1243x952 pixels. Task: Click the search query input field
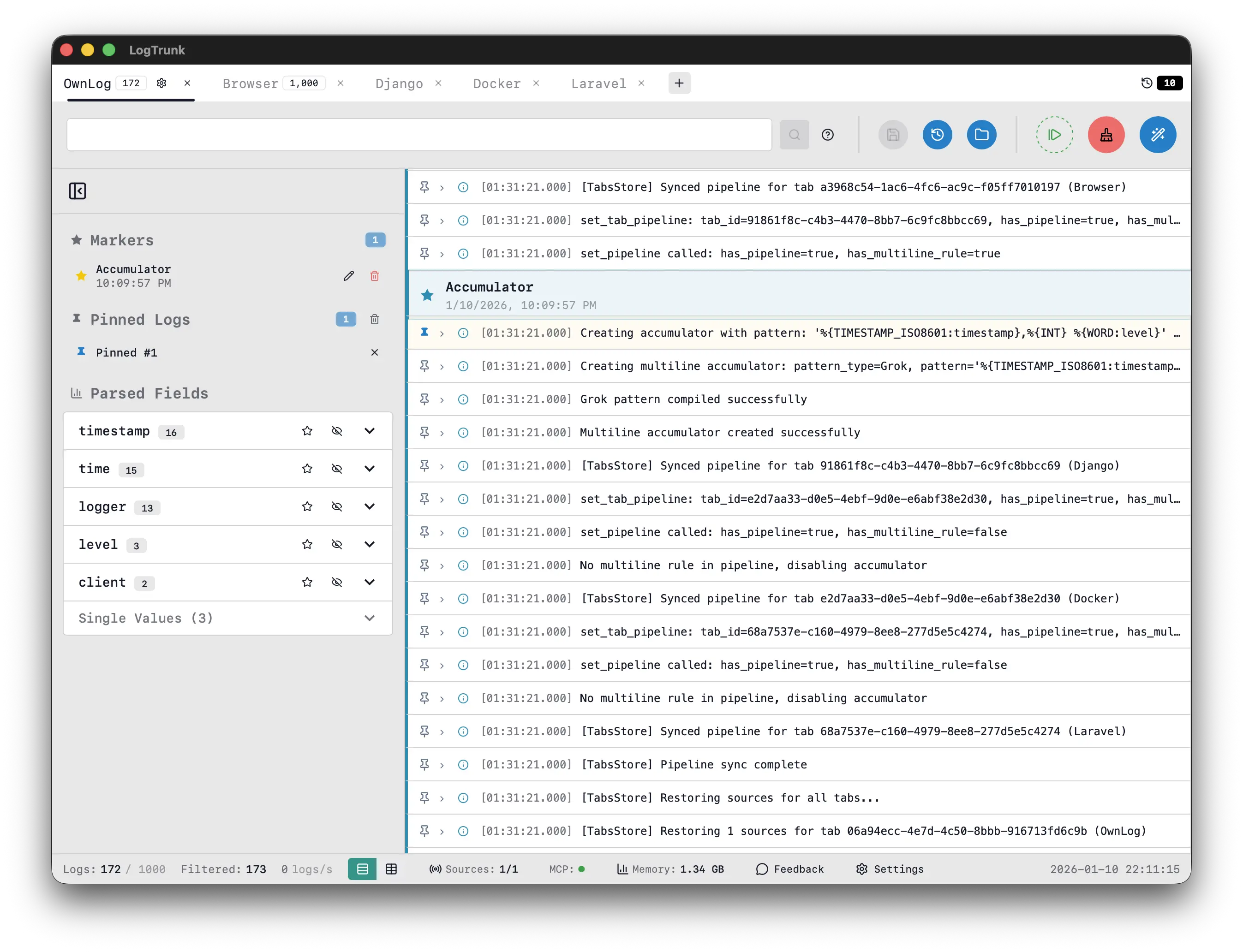pyautogui.click(x=419, y=134)
